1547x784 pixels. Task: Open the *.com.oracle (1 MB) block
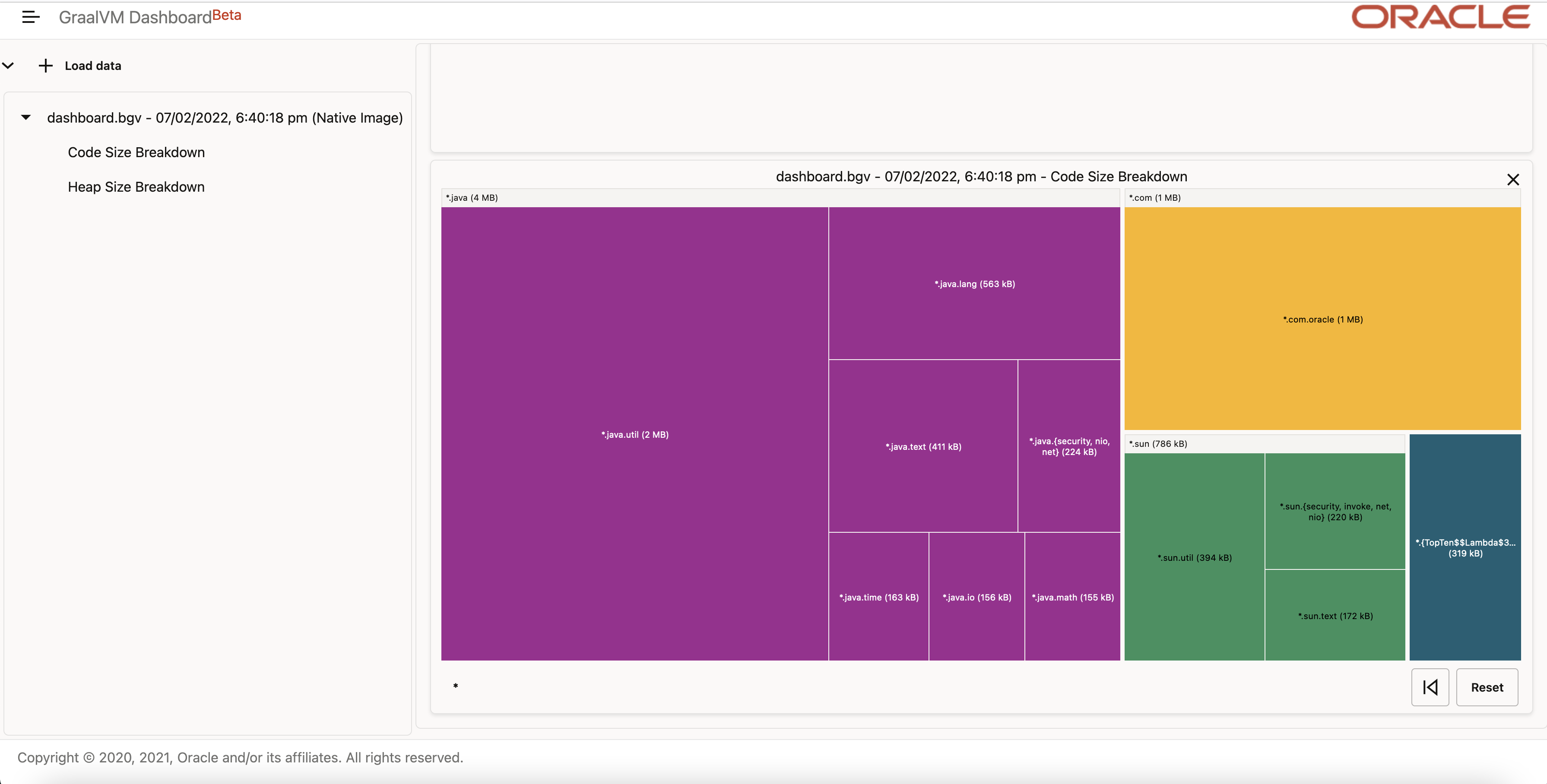[x=1322, y=319]
